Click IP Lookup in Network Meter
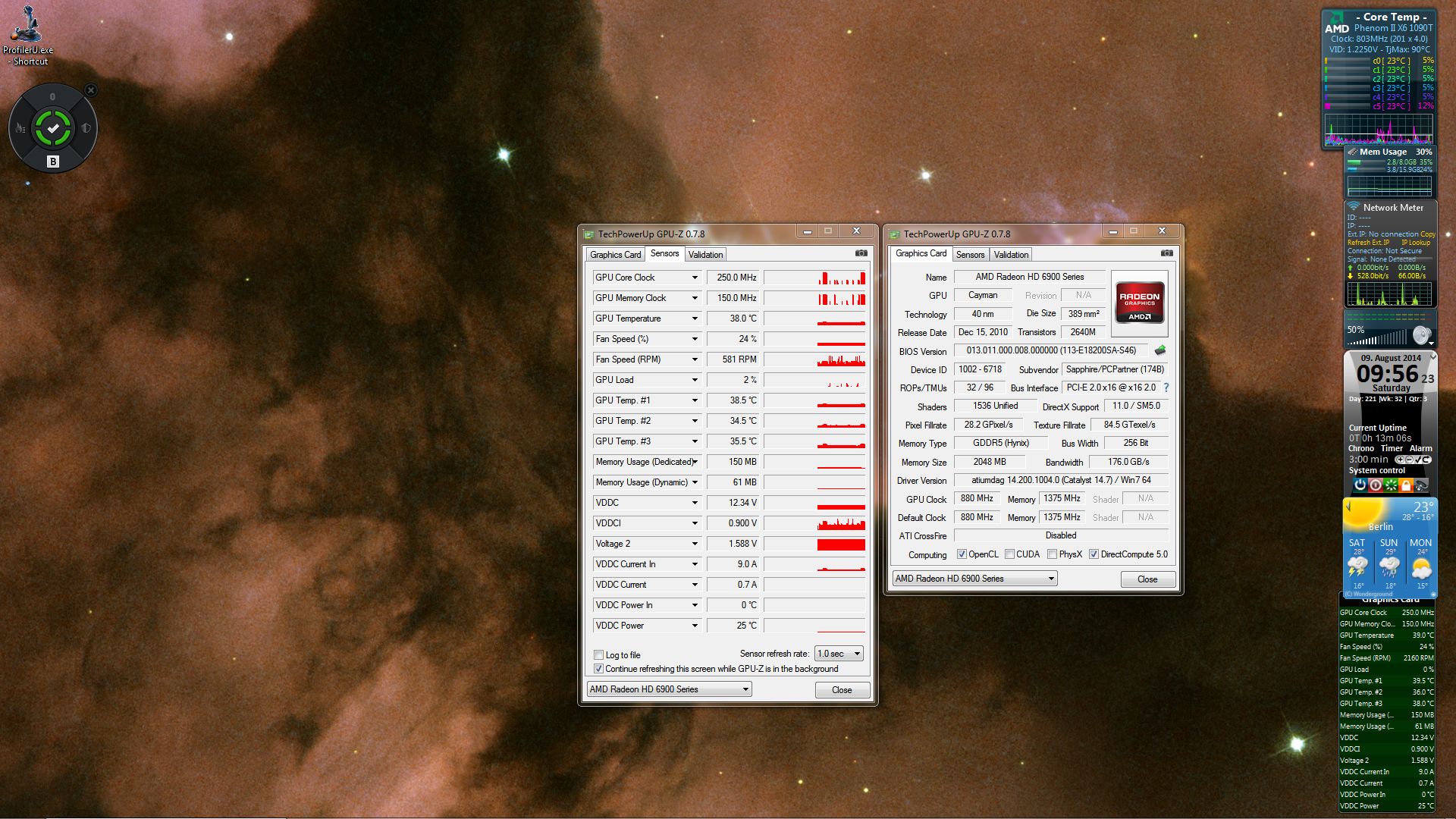1456x819 pixels. click(1416, 243)
